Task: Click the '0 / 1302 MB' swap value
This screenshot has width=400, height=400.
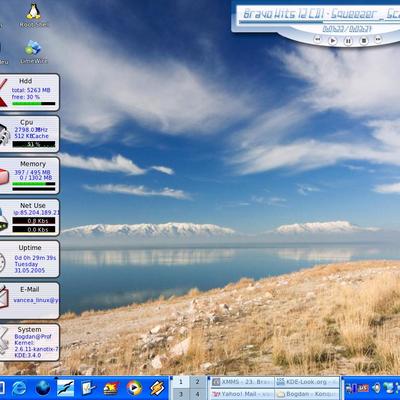Action: point(36,178)
